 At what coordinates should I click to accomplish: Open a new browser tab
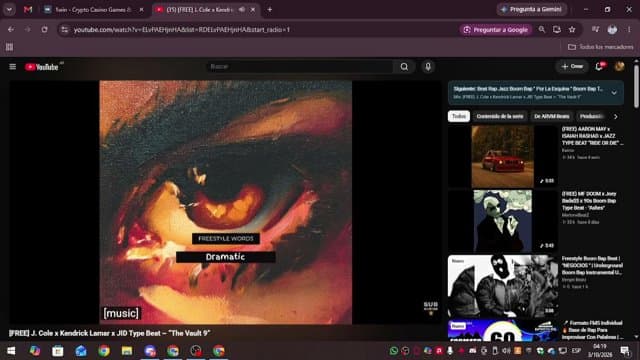[x=270, y=9]
